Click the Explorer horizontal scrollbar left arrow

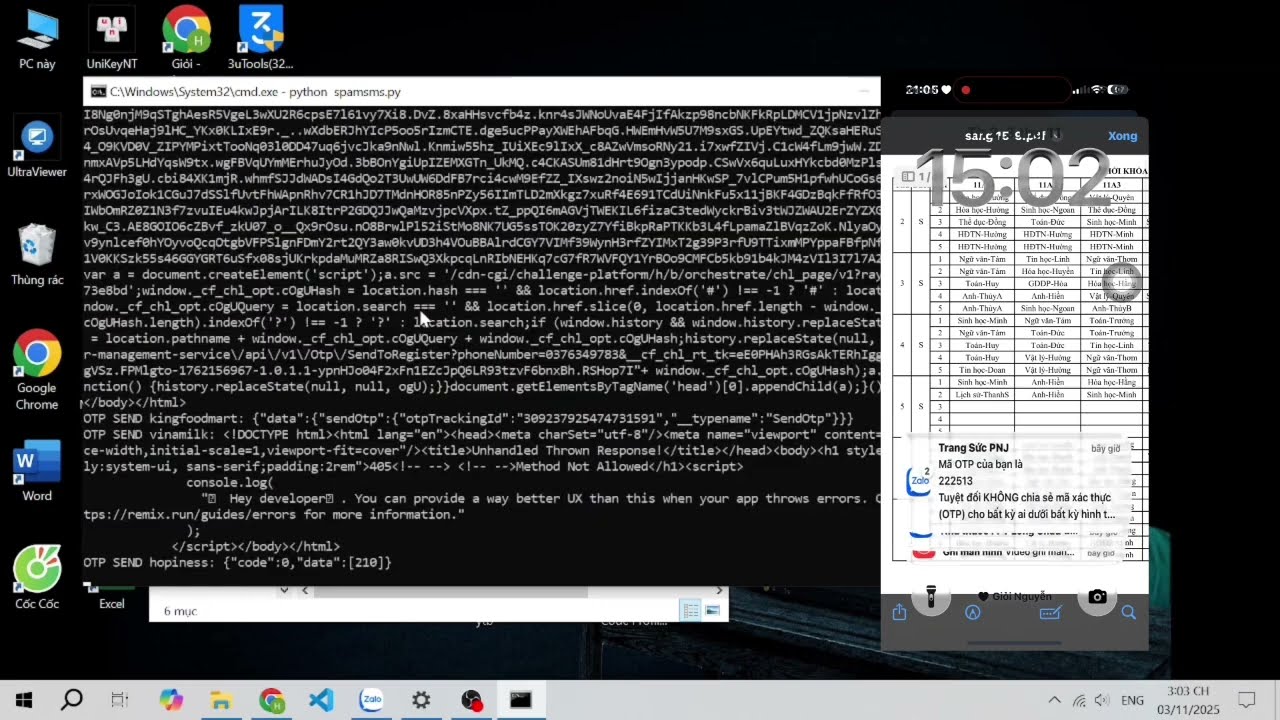pyautogui.click(x=306, y=591)
